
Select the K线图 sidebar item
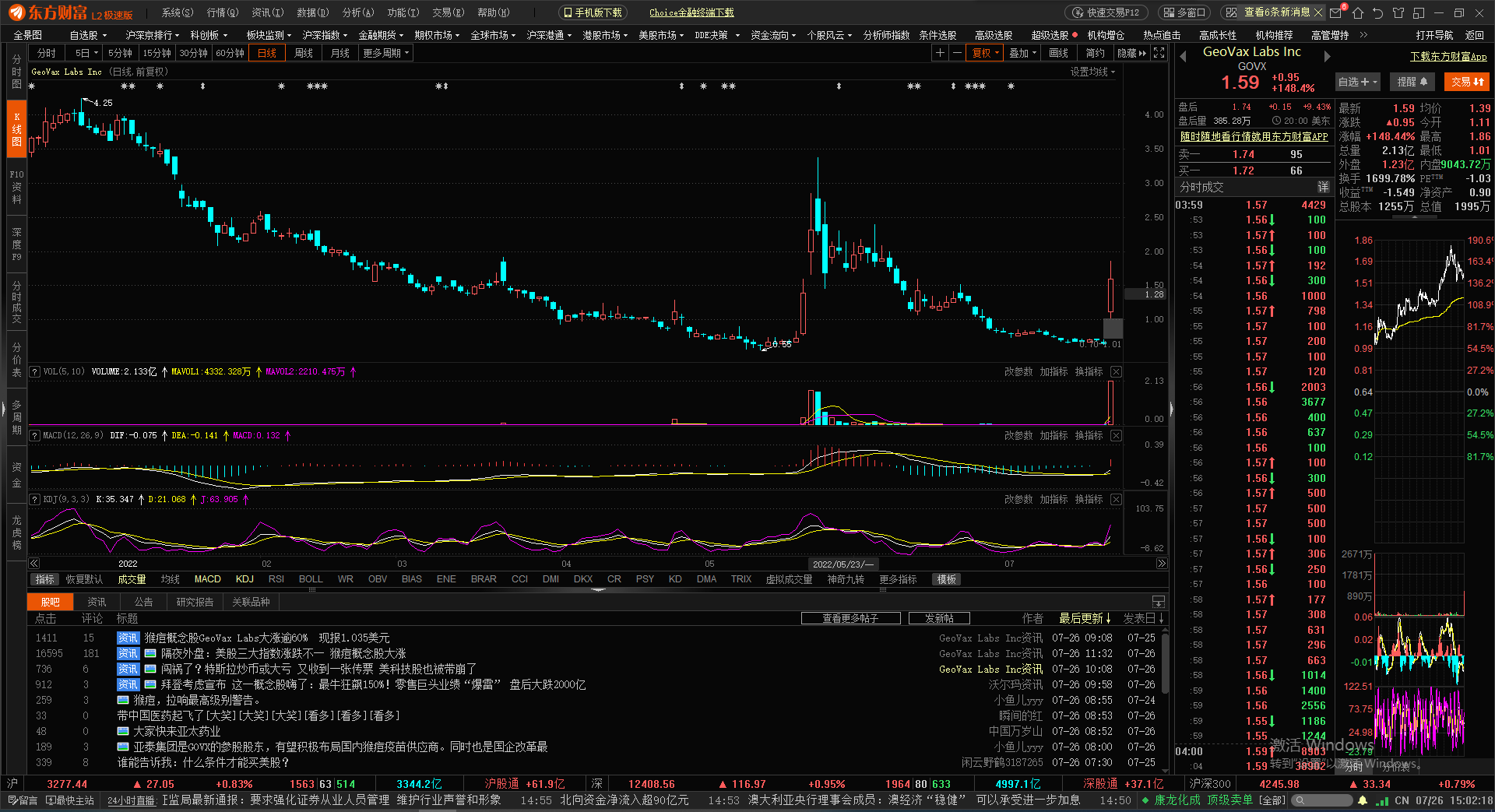(16, 129)
